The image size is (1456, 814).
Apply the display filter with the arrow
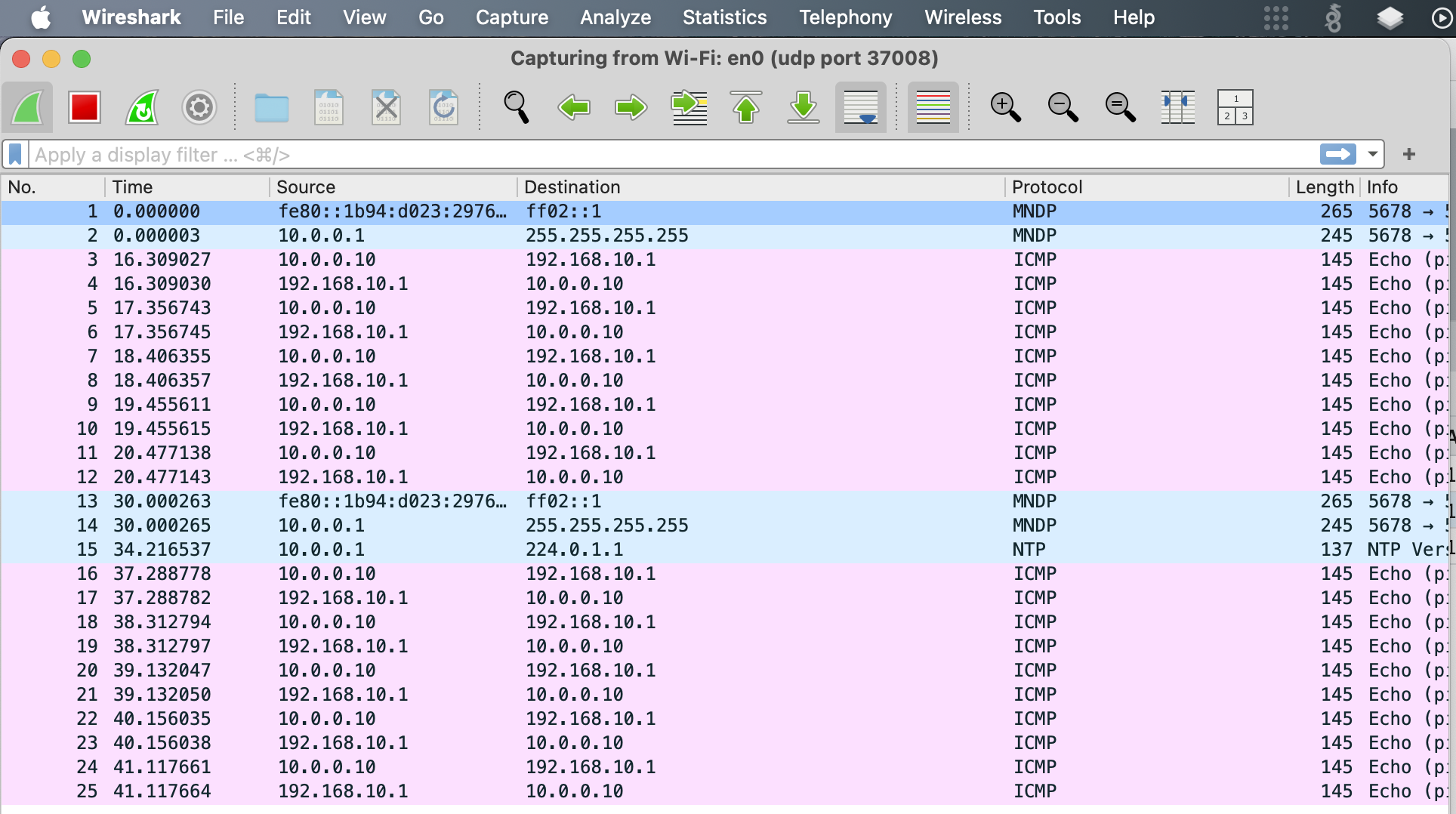(x=1337, y=154)
